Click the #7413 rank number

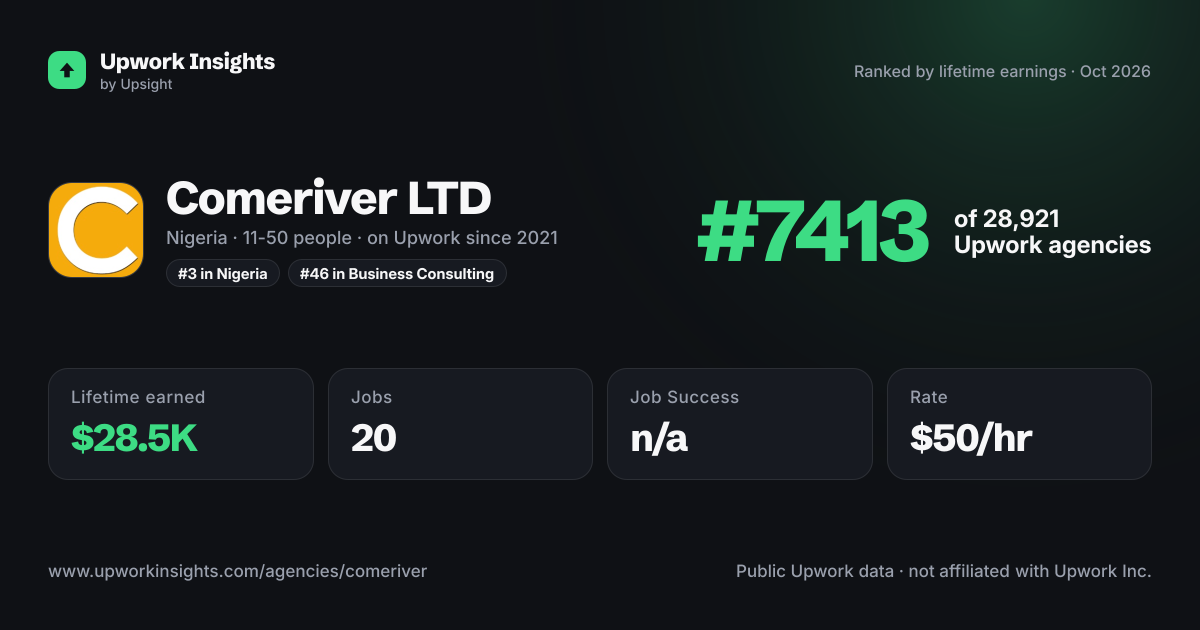tap(813, 232)
